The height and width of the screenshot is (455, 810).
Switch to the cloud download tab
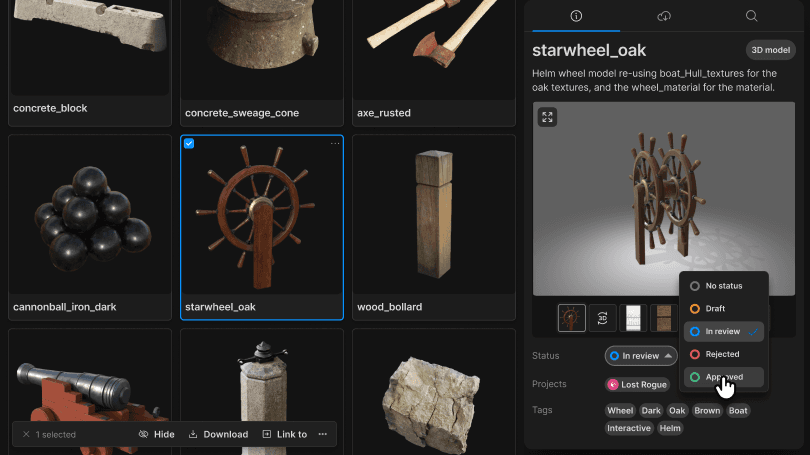[x=664, y=16]
